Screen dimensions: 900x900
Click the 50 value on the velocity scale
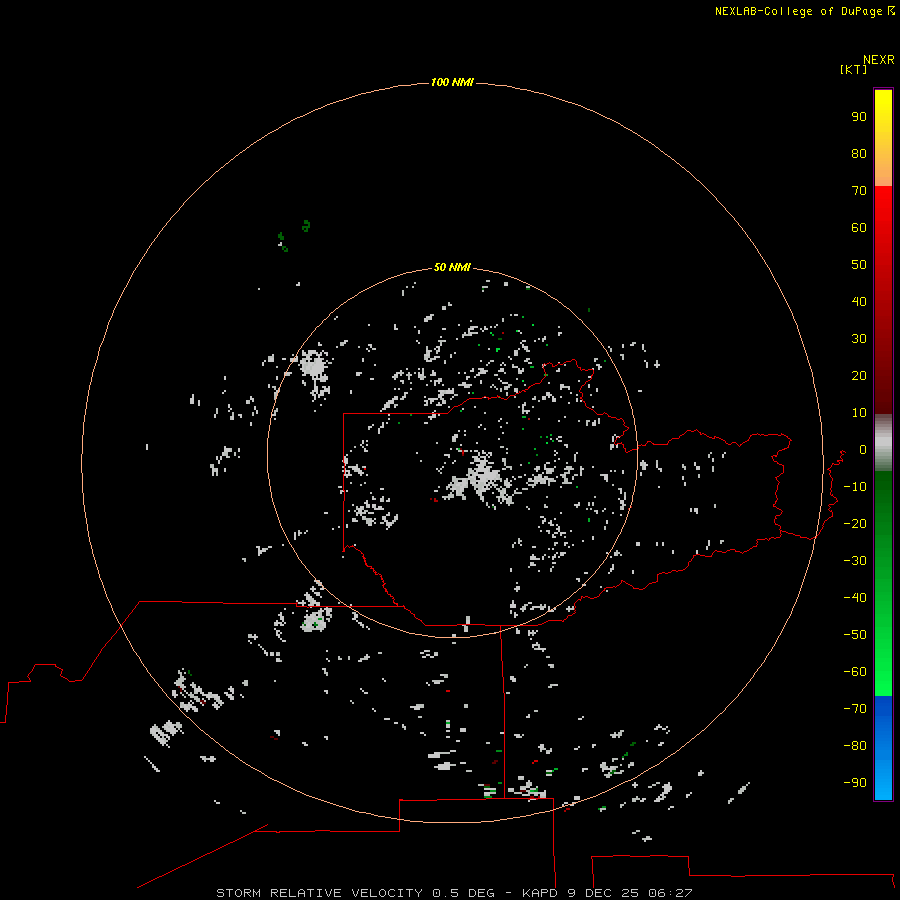click(859, 265)
